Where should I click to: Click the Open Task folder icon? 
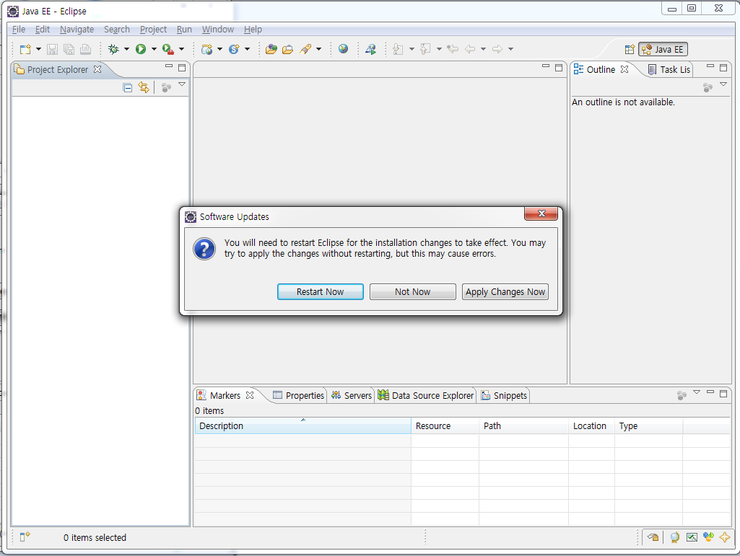click(287, 49)
